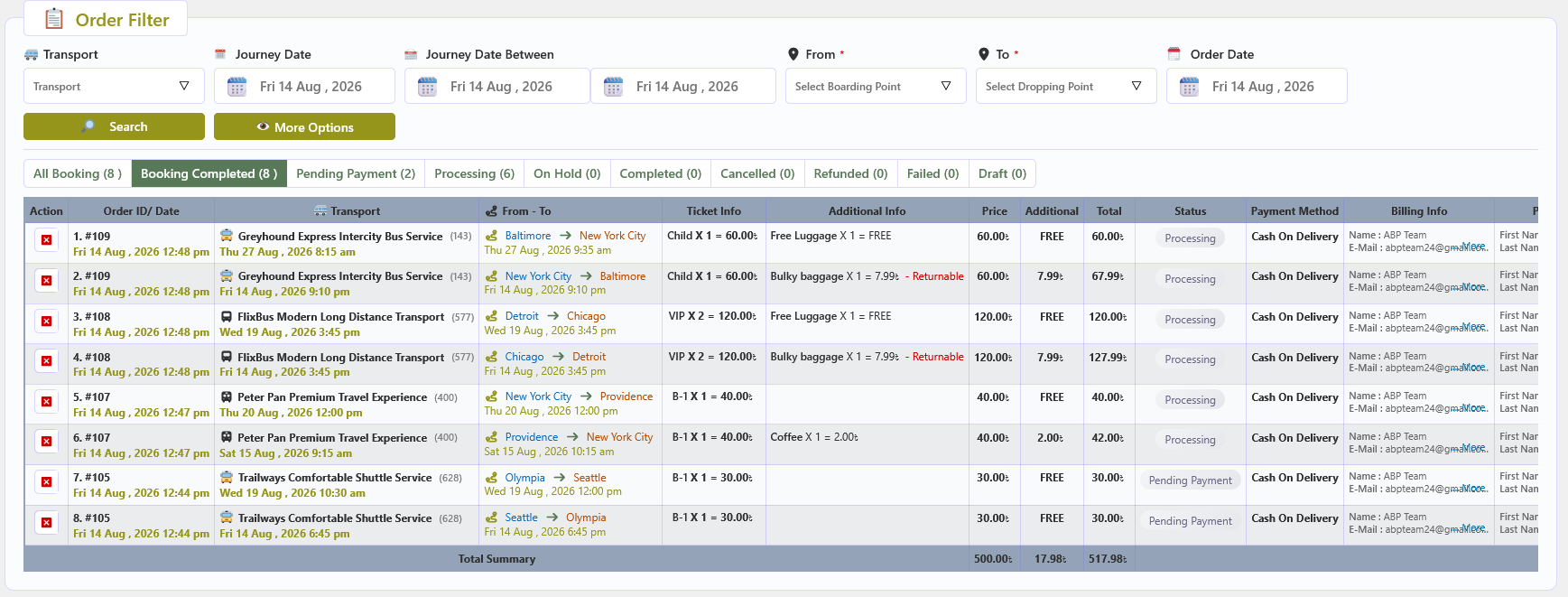Click VIP X 2 = 120.00 in row 3
Screen dimensions: 1568x597
[713, 317]
